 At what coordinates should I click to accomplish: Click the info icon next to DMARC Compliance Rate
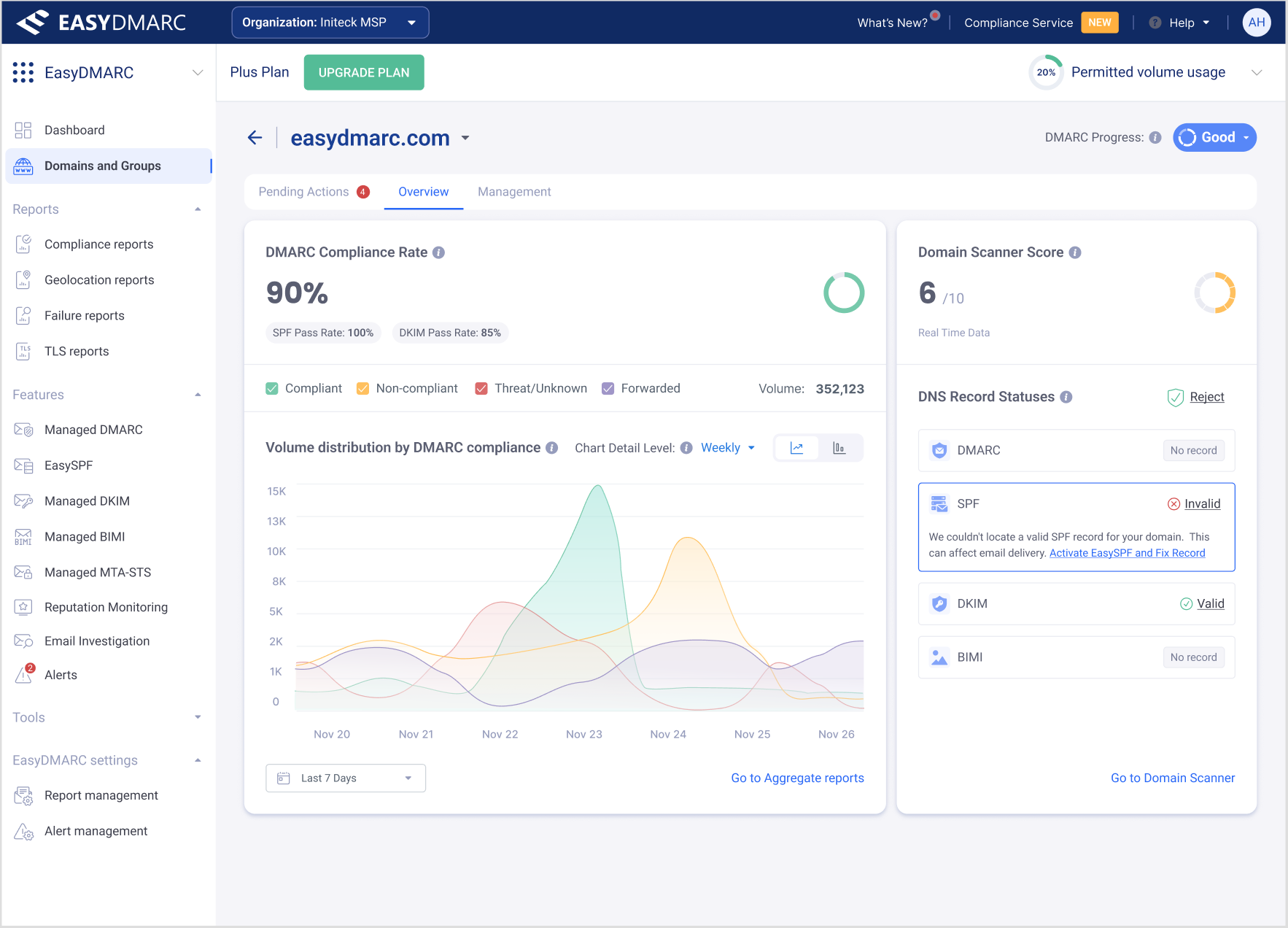(438, 252)
